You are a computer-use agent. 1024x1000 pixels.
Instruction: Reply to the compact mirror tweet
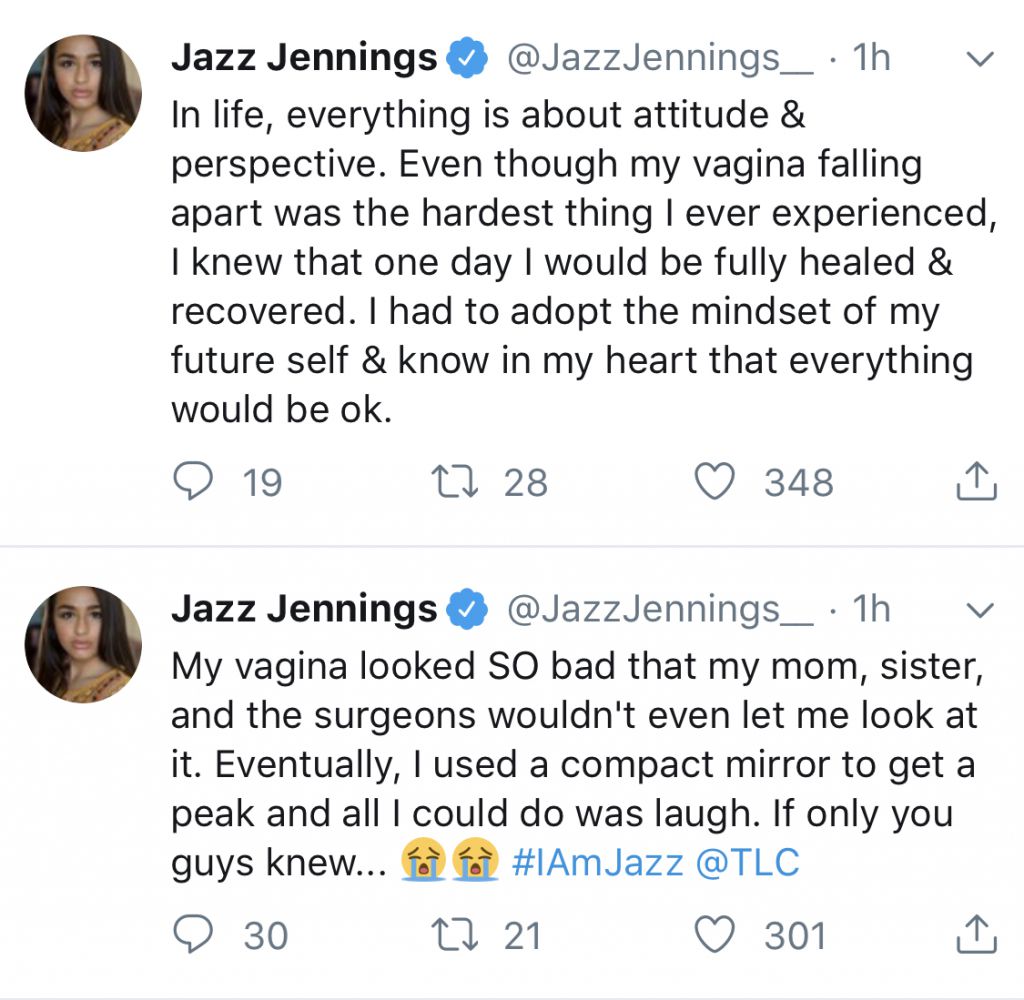[191, 936]
